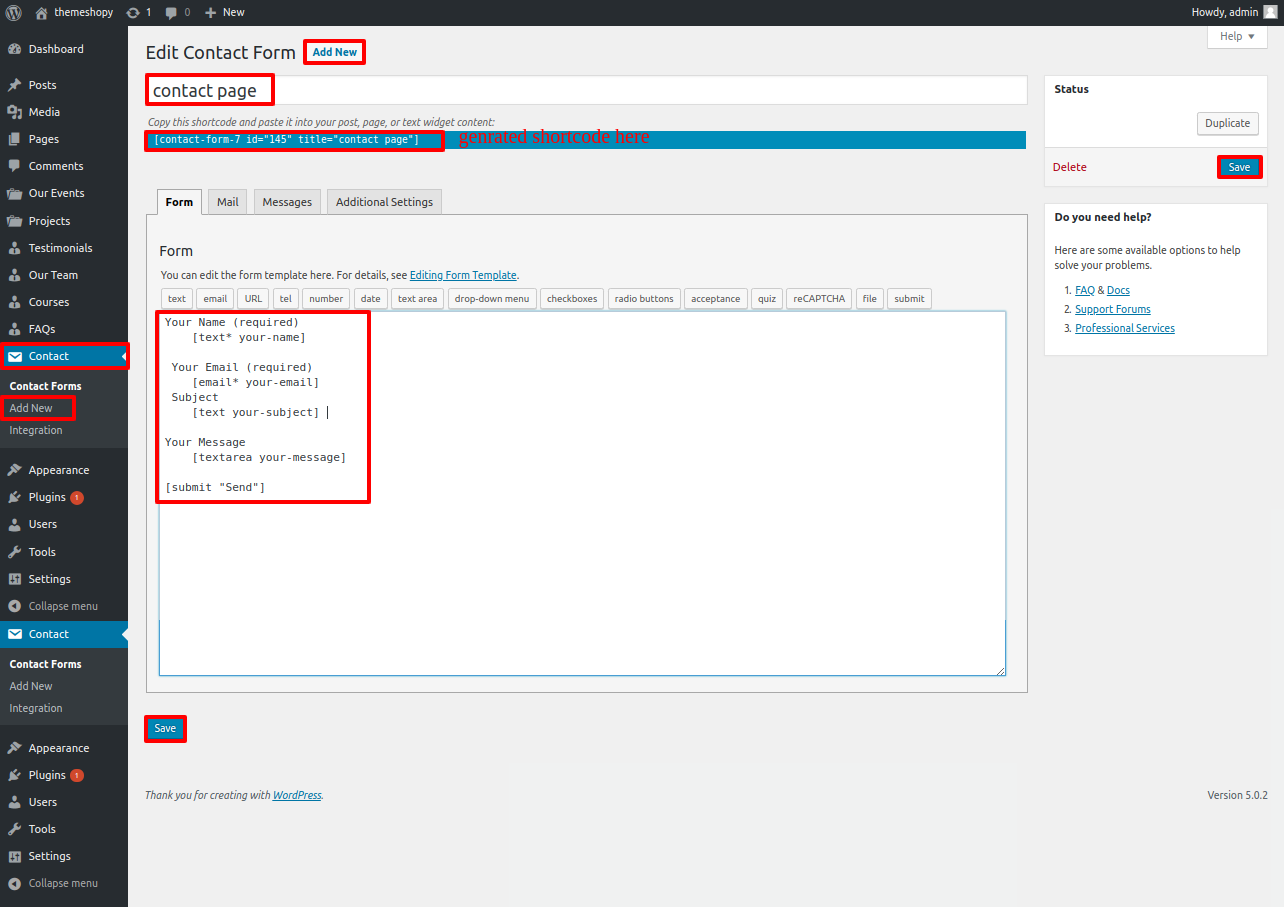Open the Messages tab
This screenshot has height=907, width=1284.
tap(287, 202)
